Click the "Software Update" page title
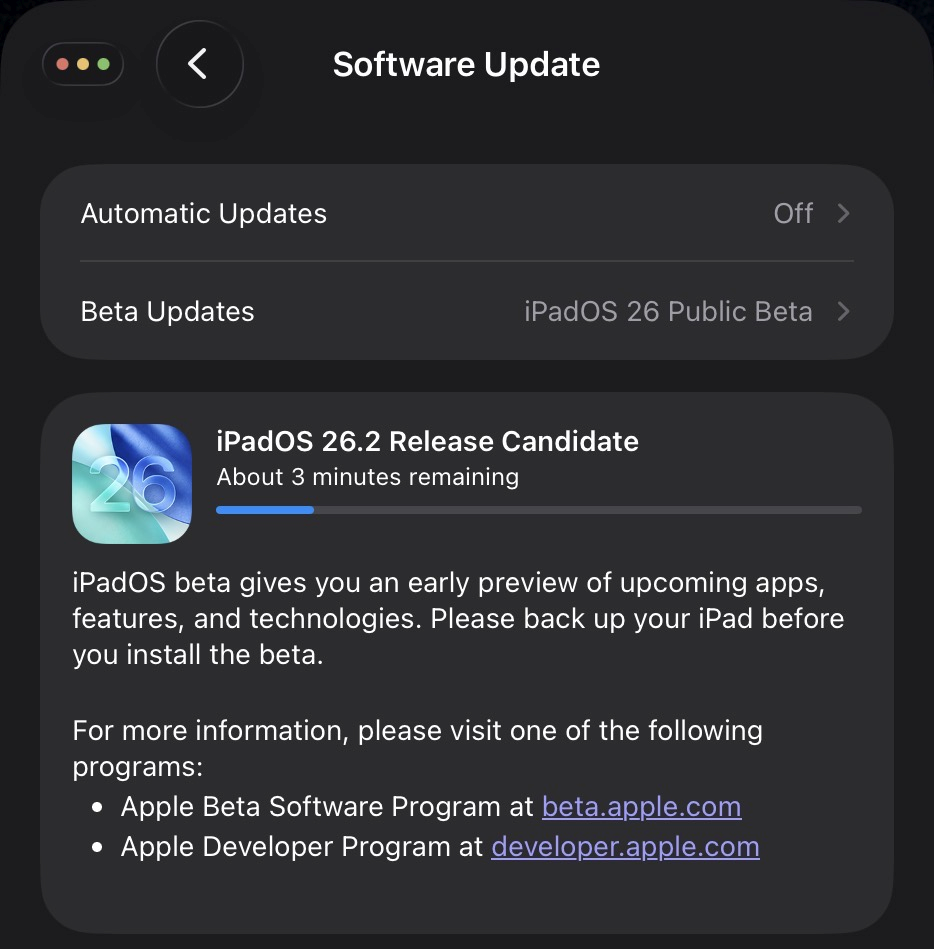 click(x=466, y=65)
